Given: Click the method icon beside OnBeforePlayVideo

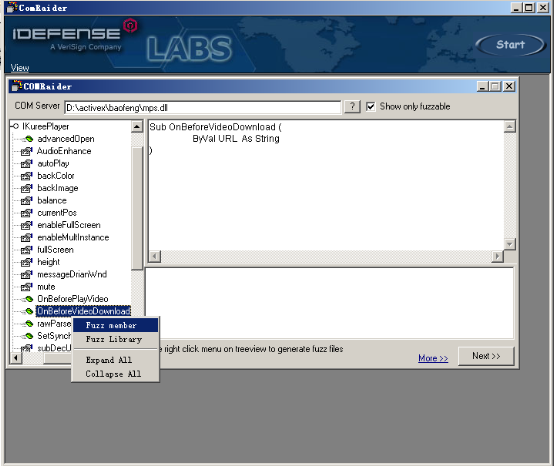Looking at the screenshot, I should pyautogui.click(x=28, y=299).
